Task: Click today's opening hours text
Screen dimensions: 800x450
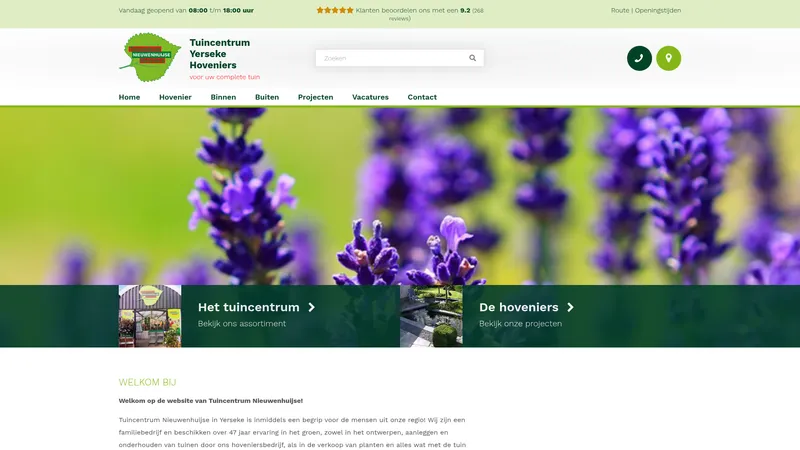Action: pyautogui.click(x=186, y=10)
